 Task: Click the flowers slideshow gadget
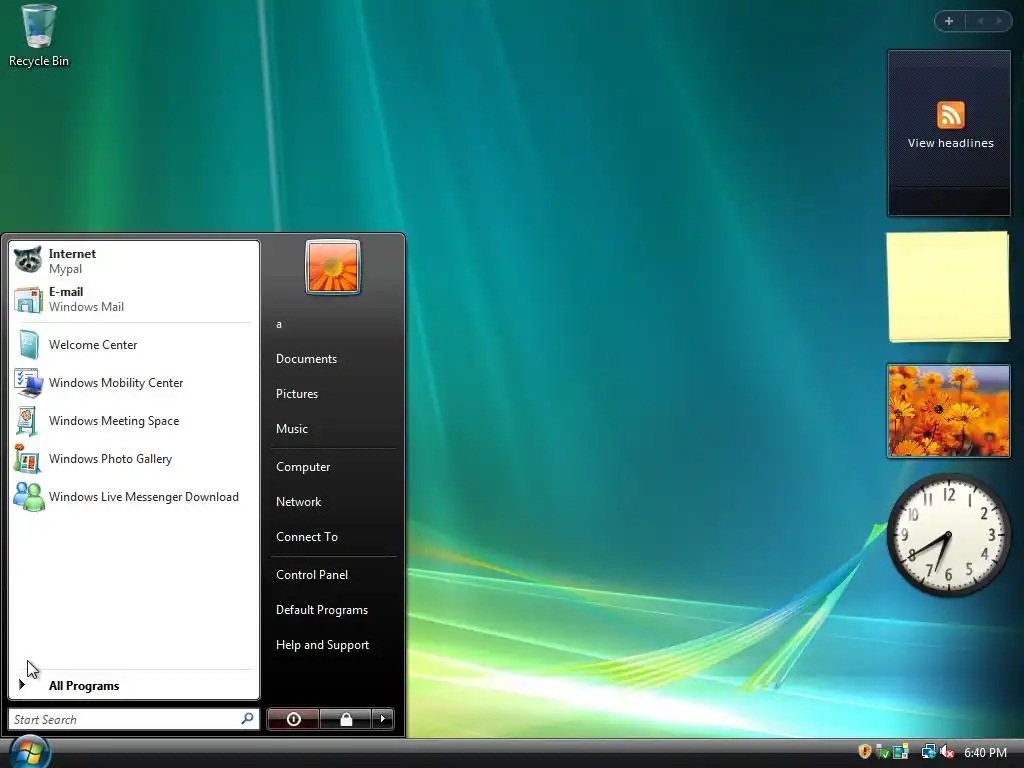(948, 411)
